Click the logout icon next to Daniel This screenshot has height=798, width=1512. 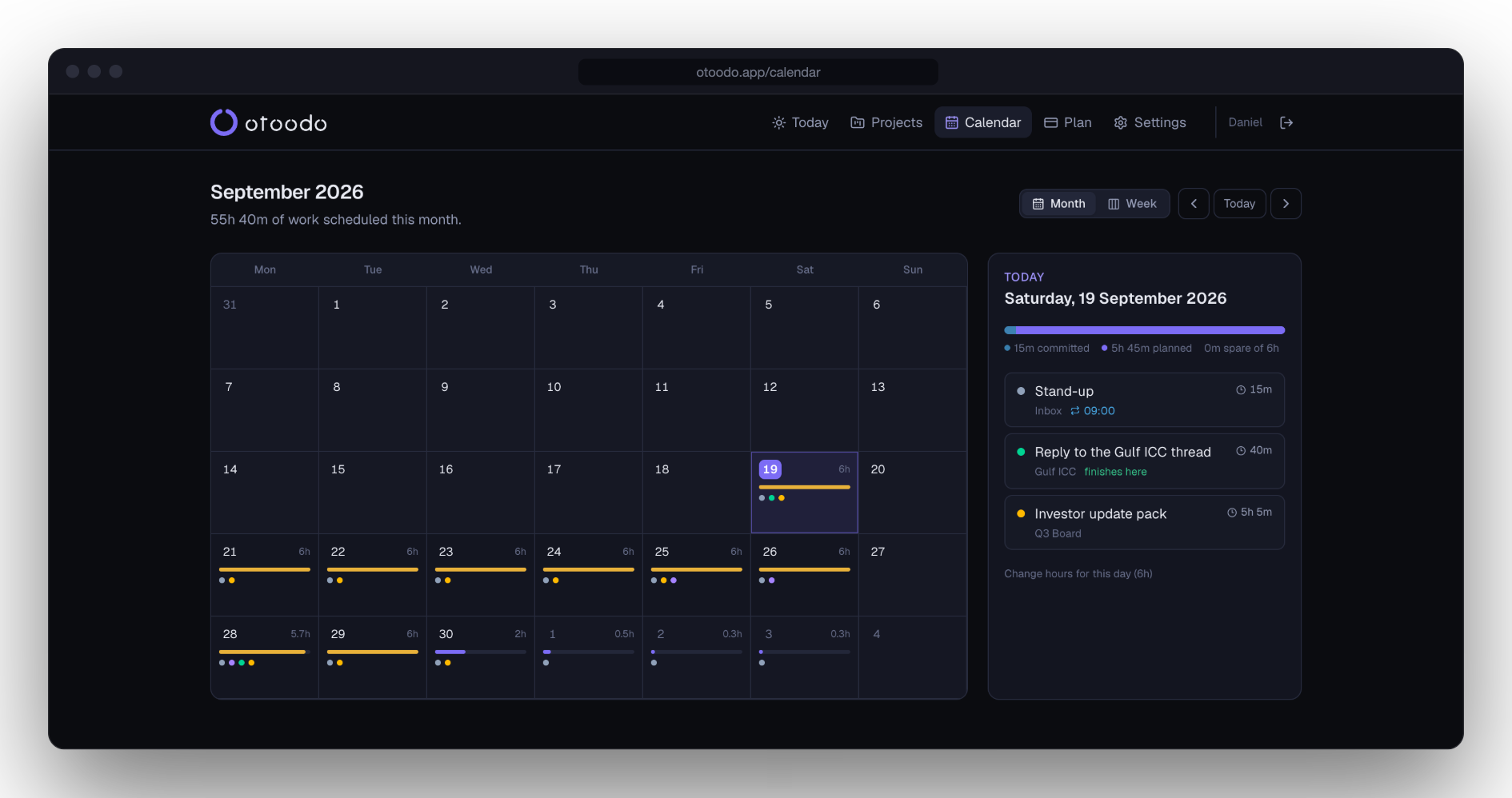(1286, 122)
